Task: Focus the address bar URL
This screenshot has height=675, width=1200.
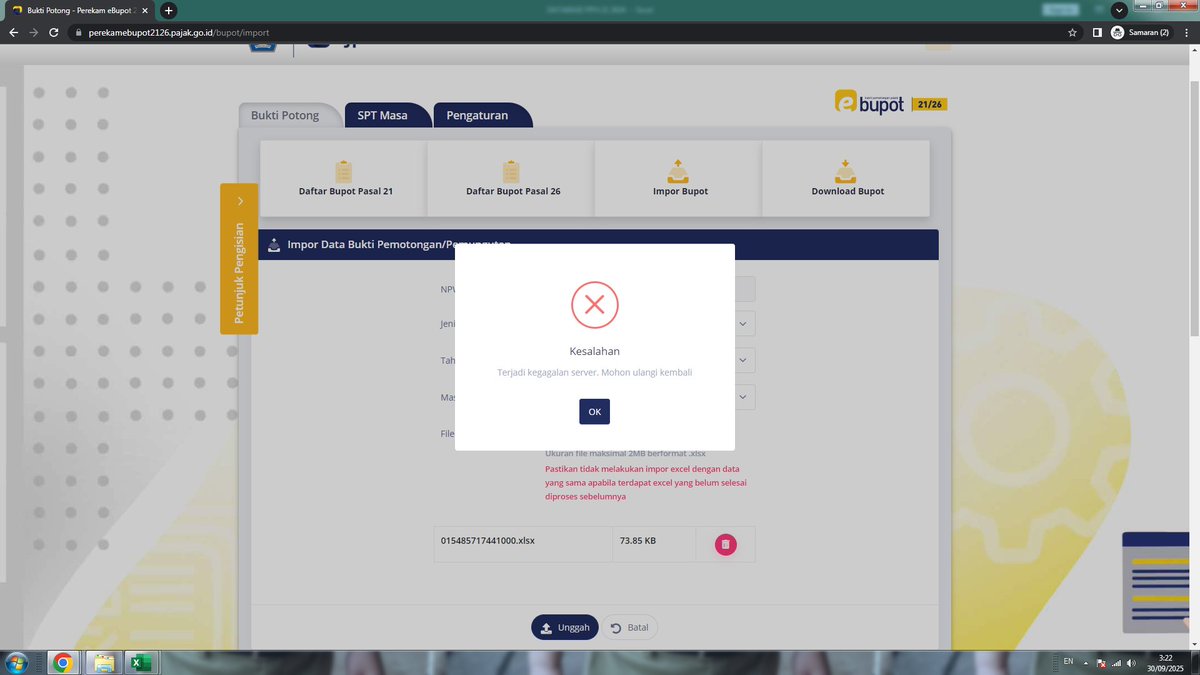Action: 179,32
